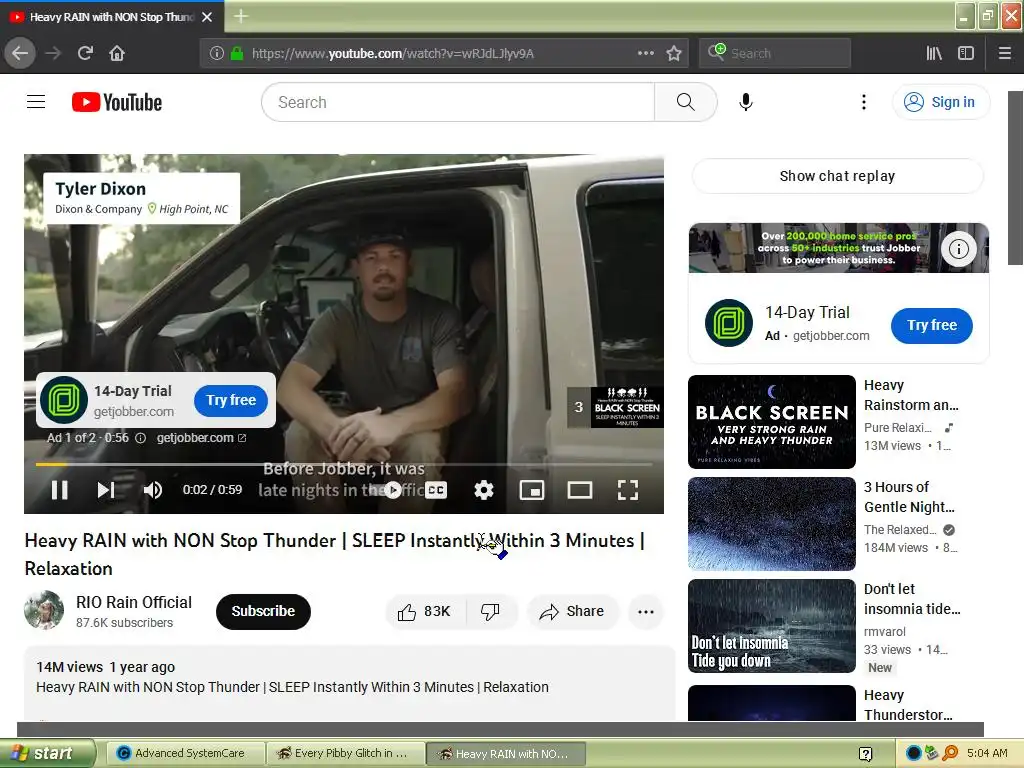Open the Windows start menu

47,754
